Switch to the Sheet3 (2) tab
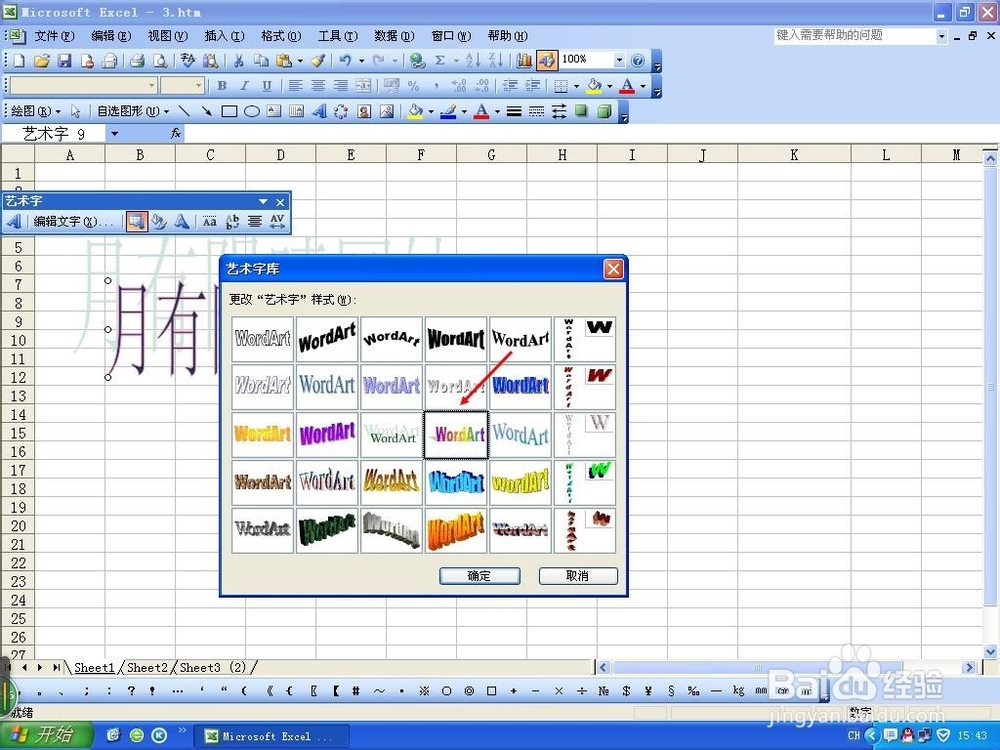 212,668
